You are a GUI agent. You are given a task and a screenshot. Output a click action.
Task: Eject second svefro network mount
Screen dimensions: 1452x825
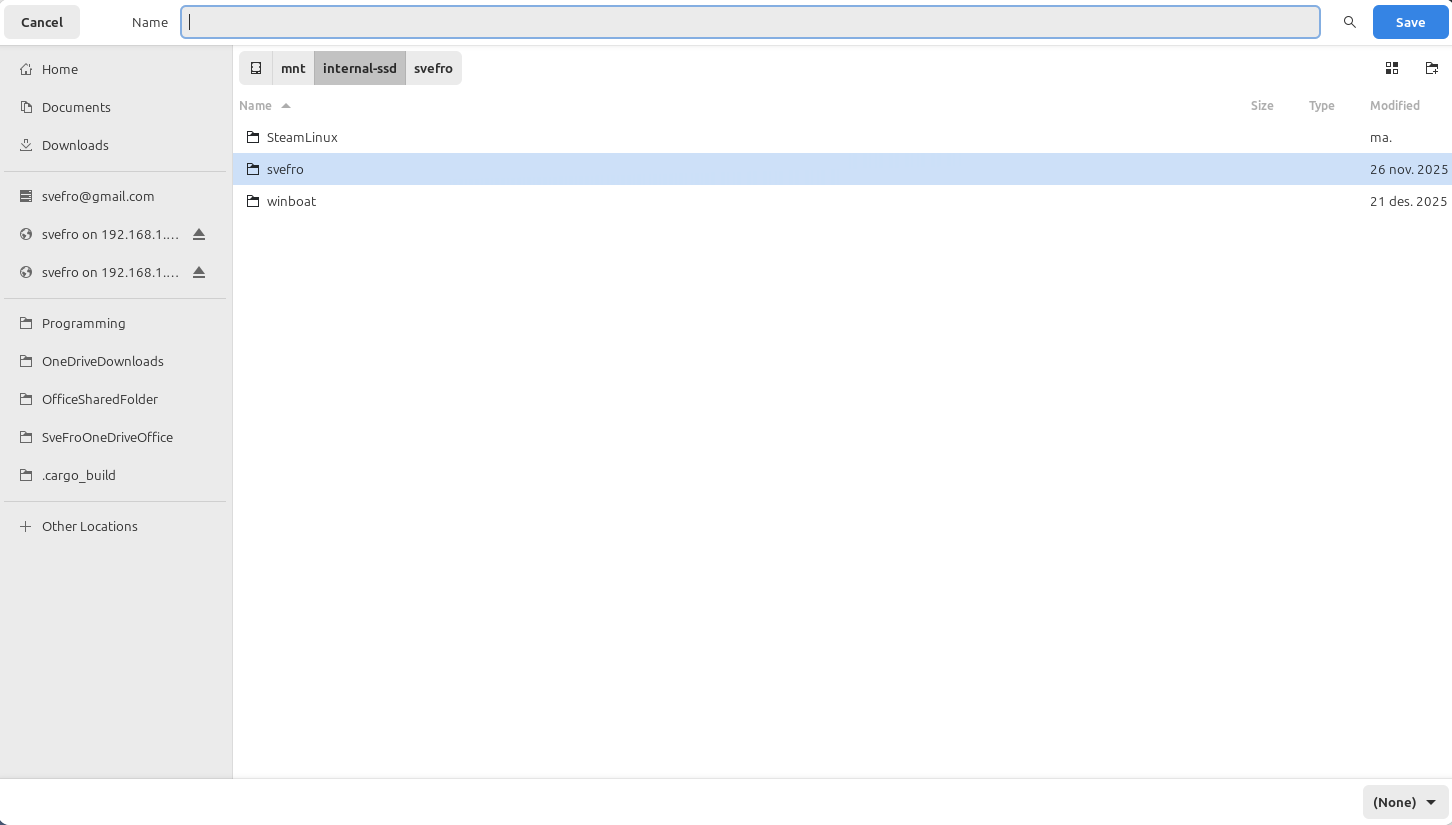pyautogui.click(x=199, y=272)
